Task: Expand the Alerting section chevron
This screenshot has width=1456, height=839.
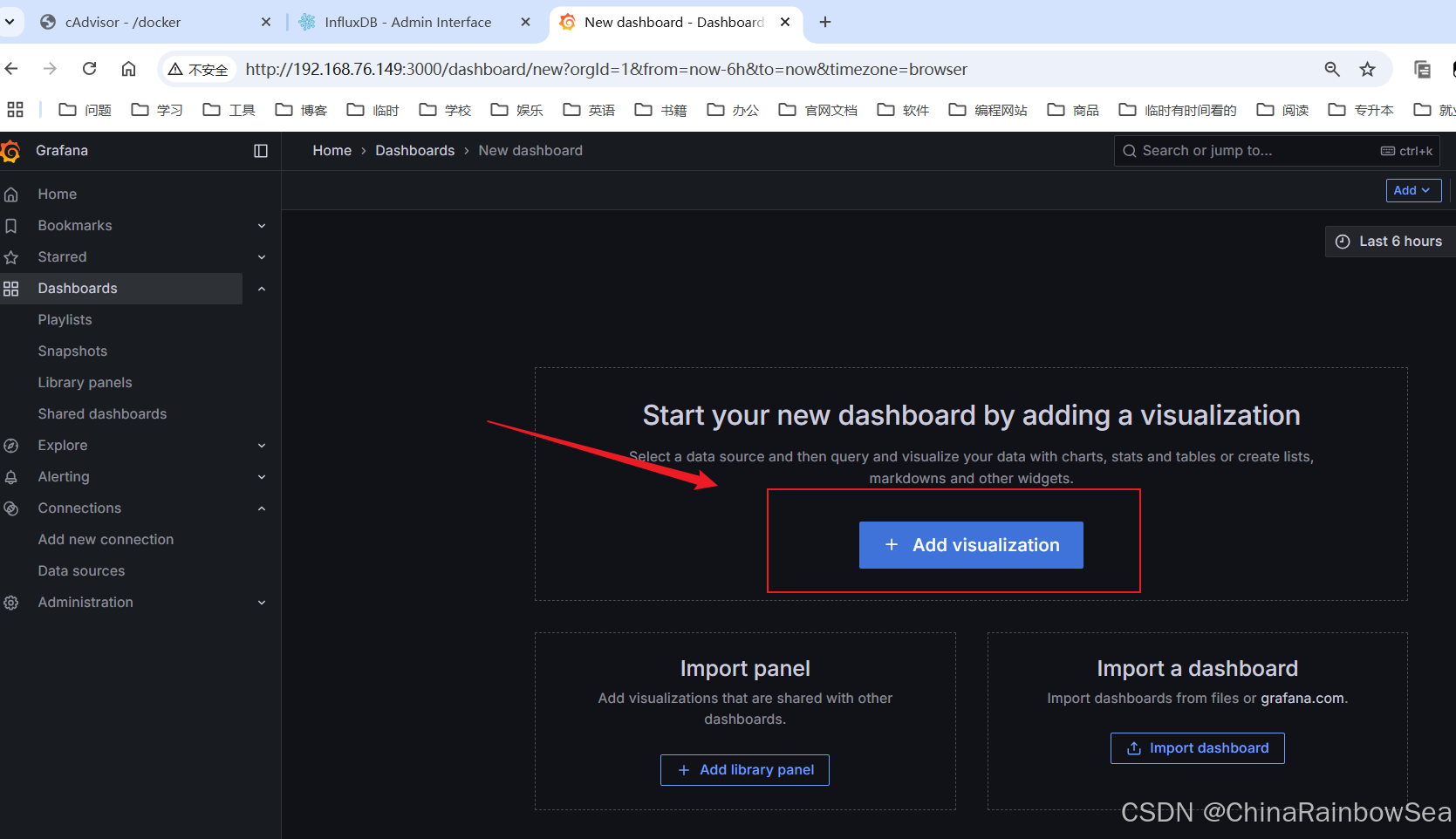Action: (x=262, y=477)
